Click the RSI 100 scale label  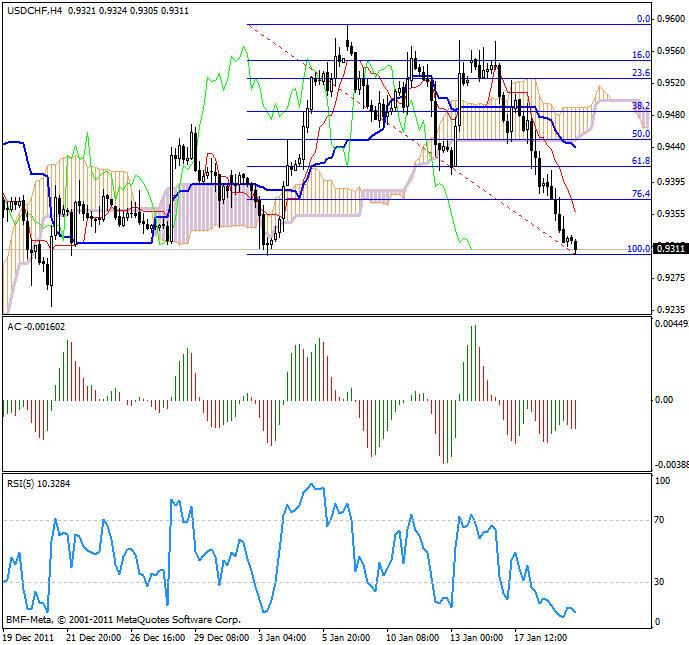tap(663, 481)
